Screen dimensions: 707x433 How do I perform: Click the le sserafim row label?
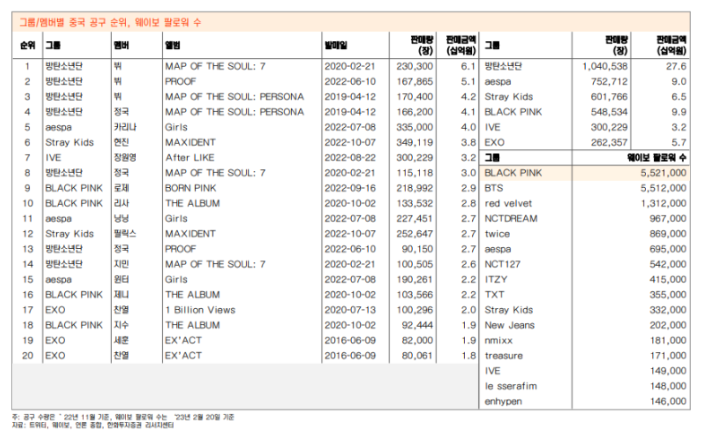pos(511,386)
